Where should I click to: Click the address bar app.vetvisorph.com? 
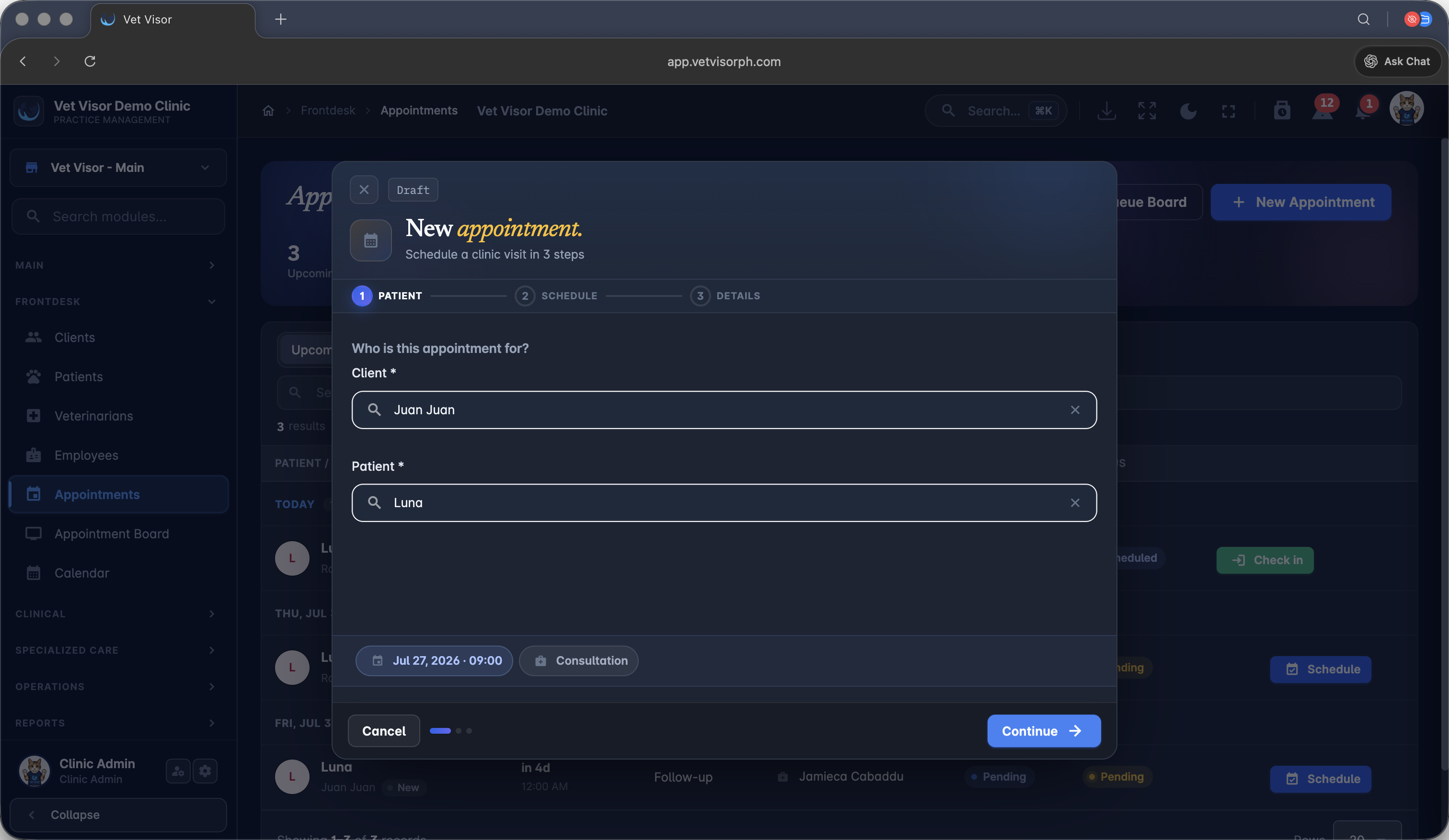[724, 61]
